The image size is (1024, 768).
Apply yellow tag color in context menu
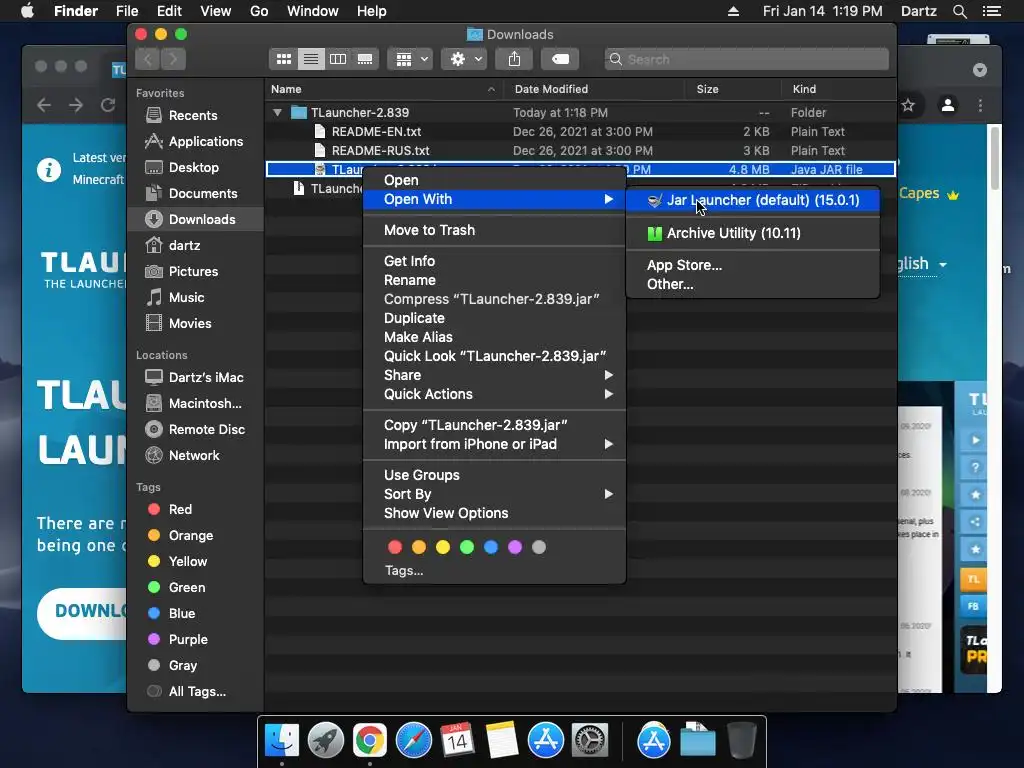pyautogui.click(x=443, y=547)
